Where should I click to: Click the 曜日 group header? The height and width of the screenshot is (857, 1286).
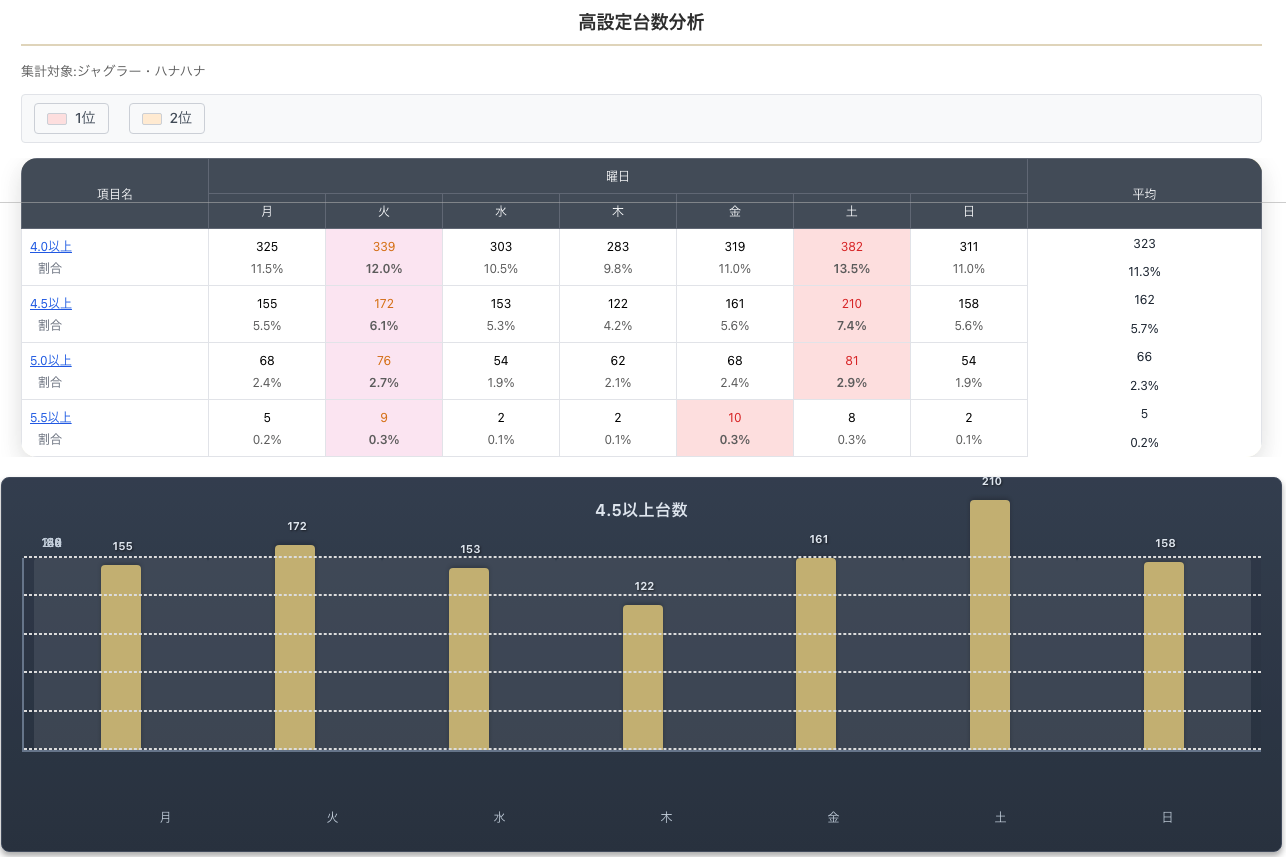(x=618, y=176)
